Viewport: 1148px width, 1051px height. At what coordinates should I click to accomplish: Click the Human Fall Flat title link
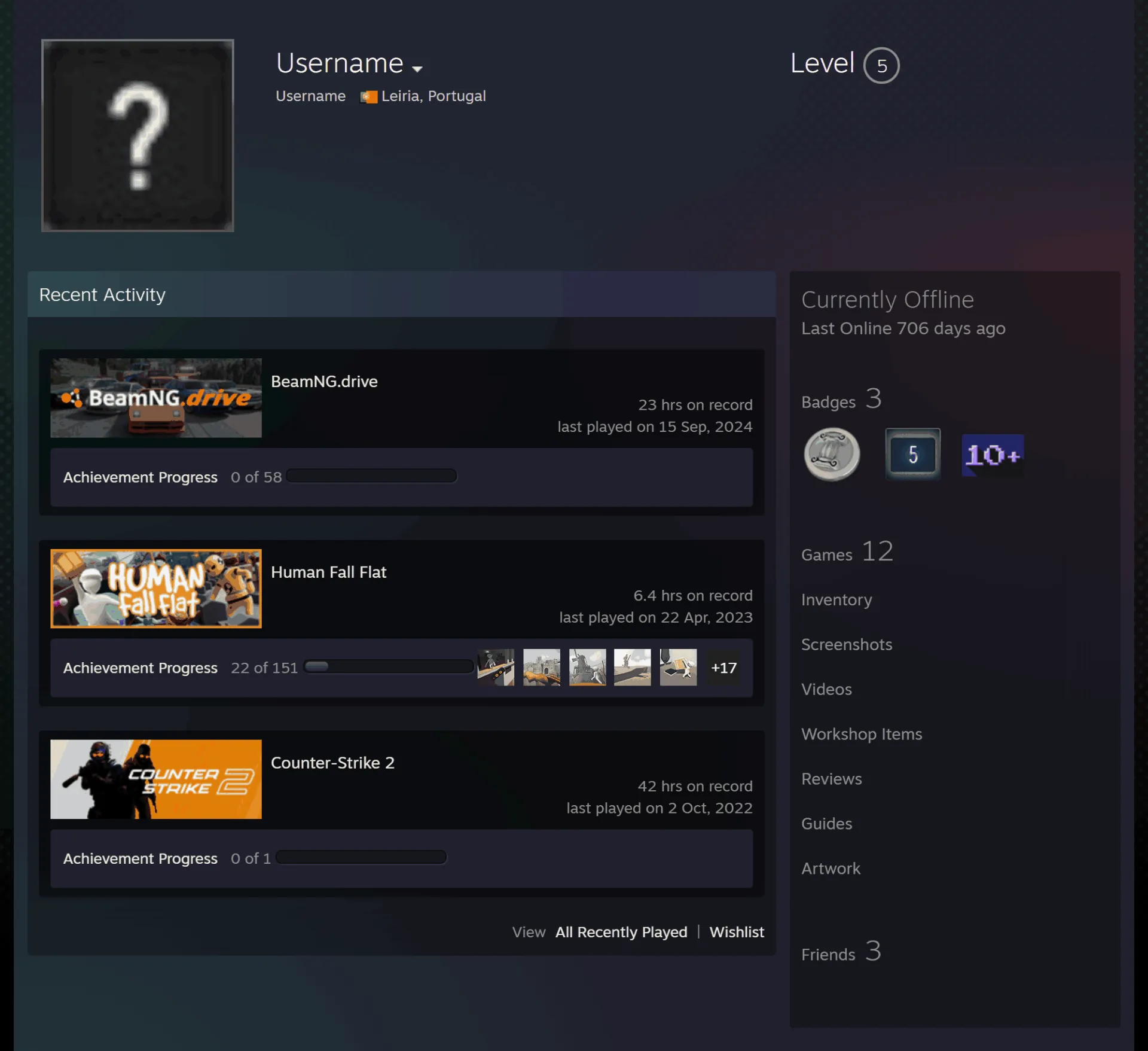(328, 572)
